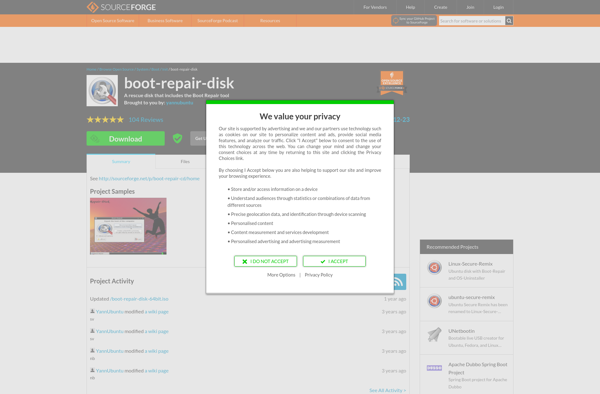Click See All Activity link
The height and width of the screenshot is (394, 600).
tap(388, 390)
